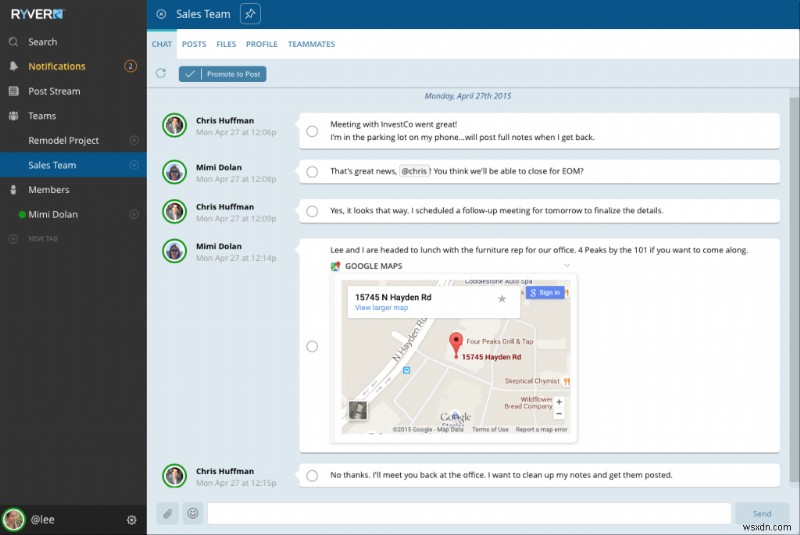Click the Promote to Post button

click(x=223, y=74)
